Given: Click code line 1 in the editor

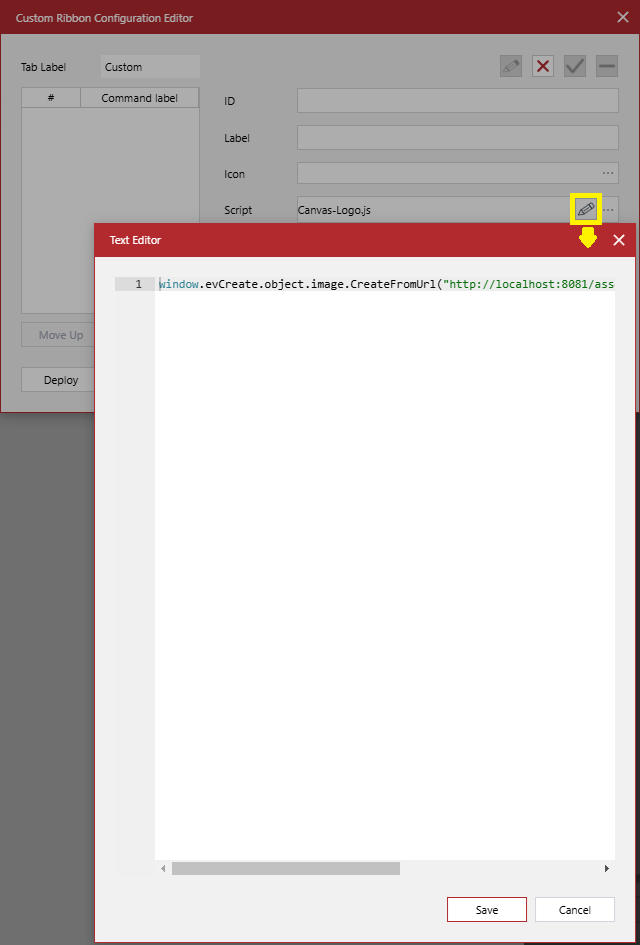Looking at the screenshot, I should point(385,284).
